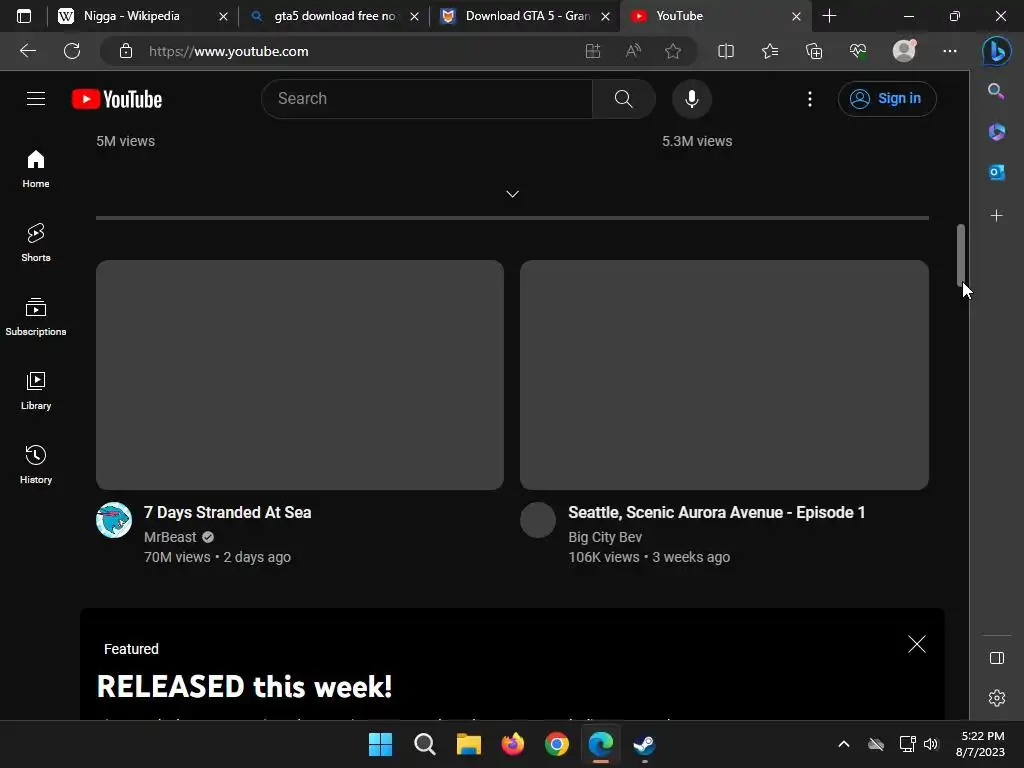Viewport: 1024px width, 768px height.
Task: Open Outlook in Edge sidebar
Action: [x=997, y=172]
